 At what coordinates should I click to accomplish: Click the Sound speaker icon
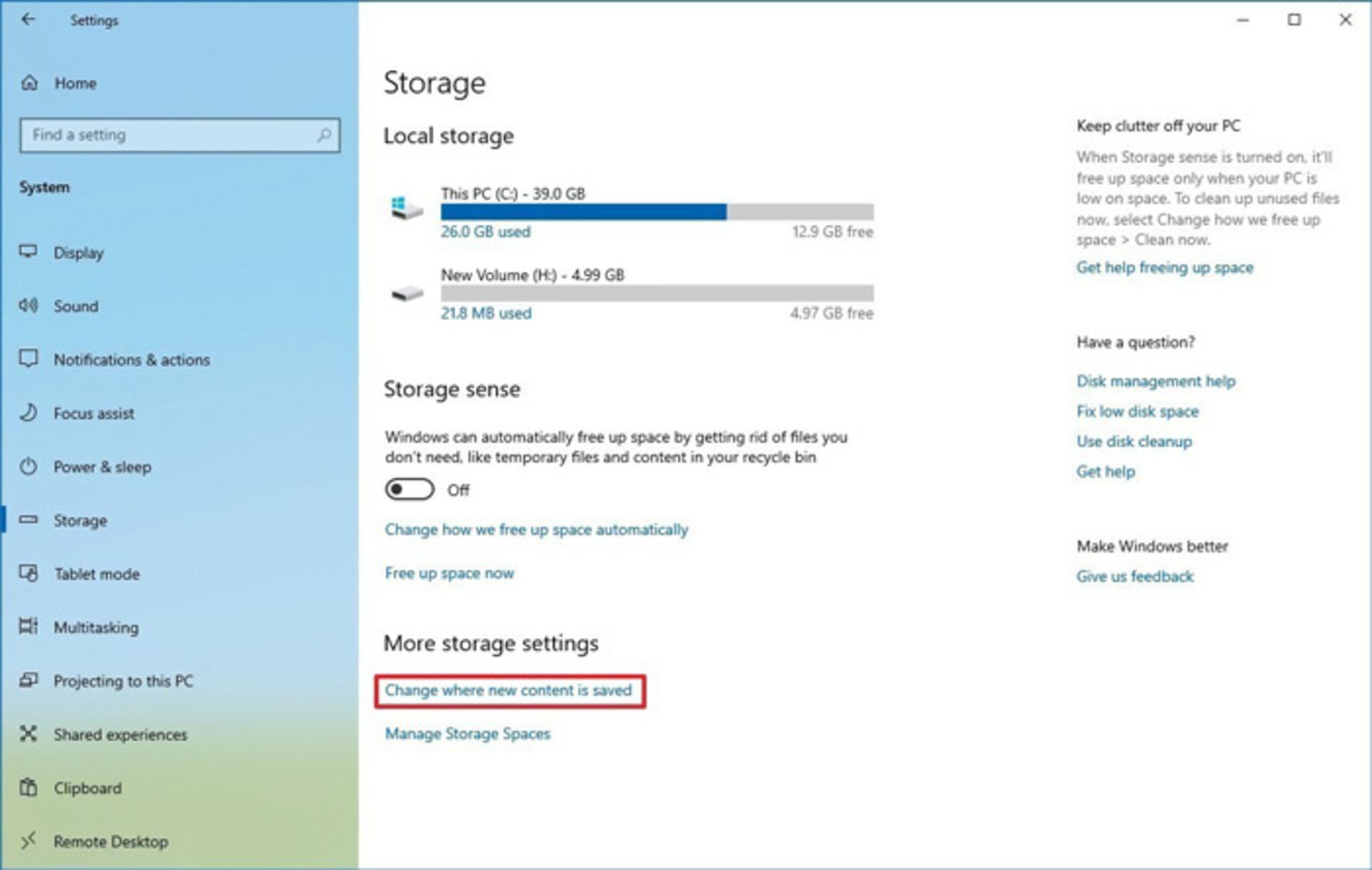point(29,305)
